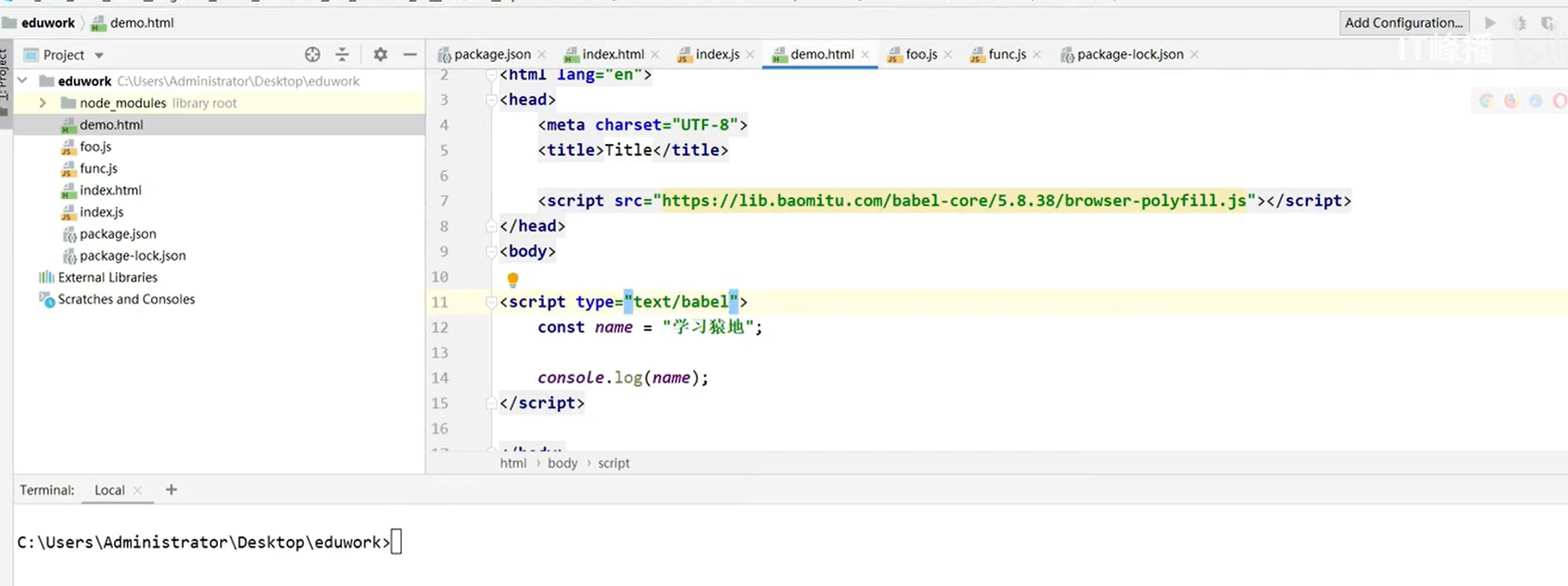Screen dimensions: 1568x586
Task: Click the terminal command prompt
Action: (x=210, y=543)
